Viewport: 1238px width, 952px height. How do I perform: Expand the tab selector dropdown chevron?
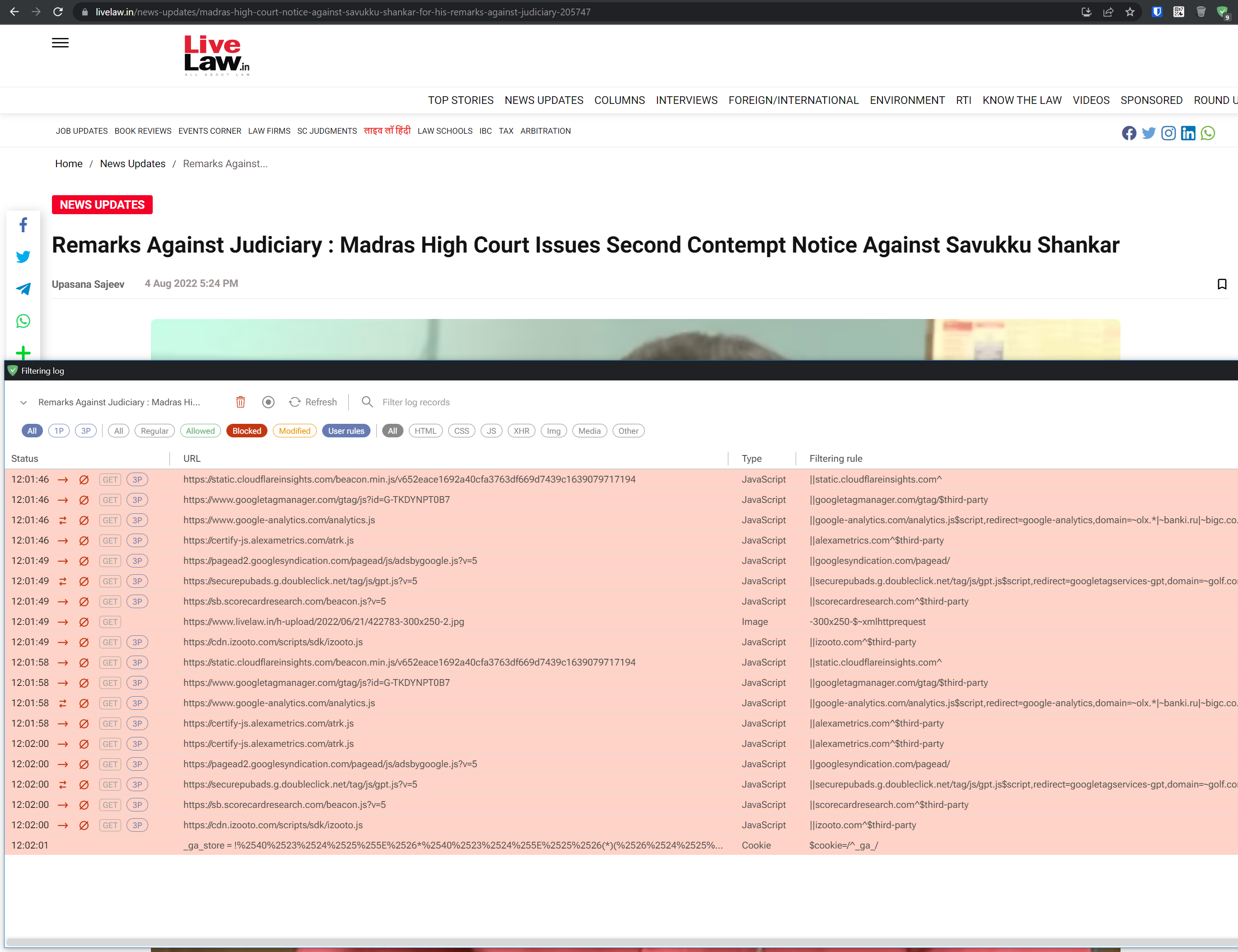pyautogui.click(x=23, y=402)
